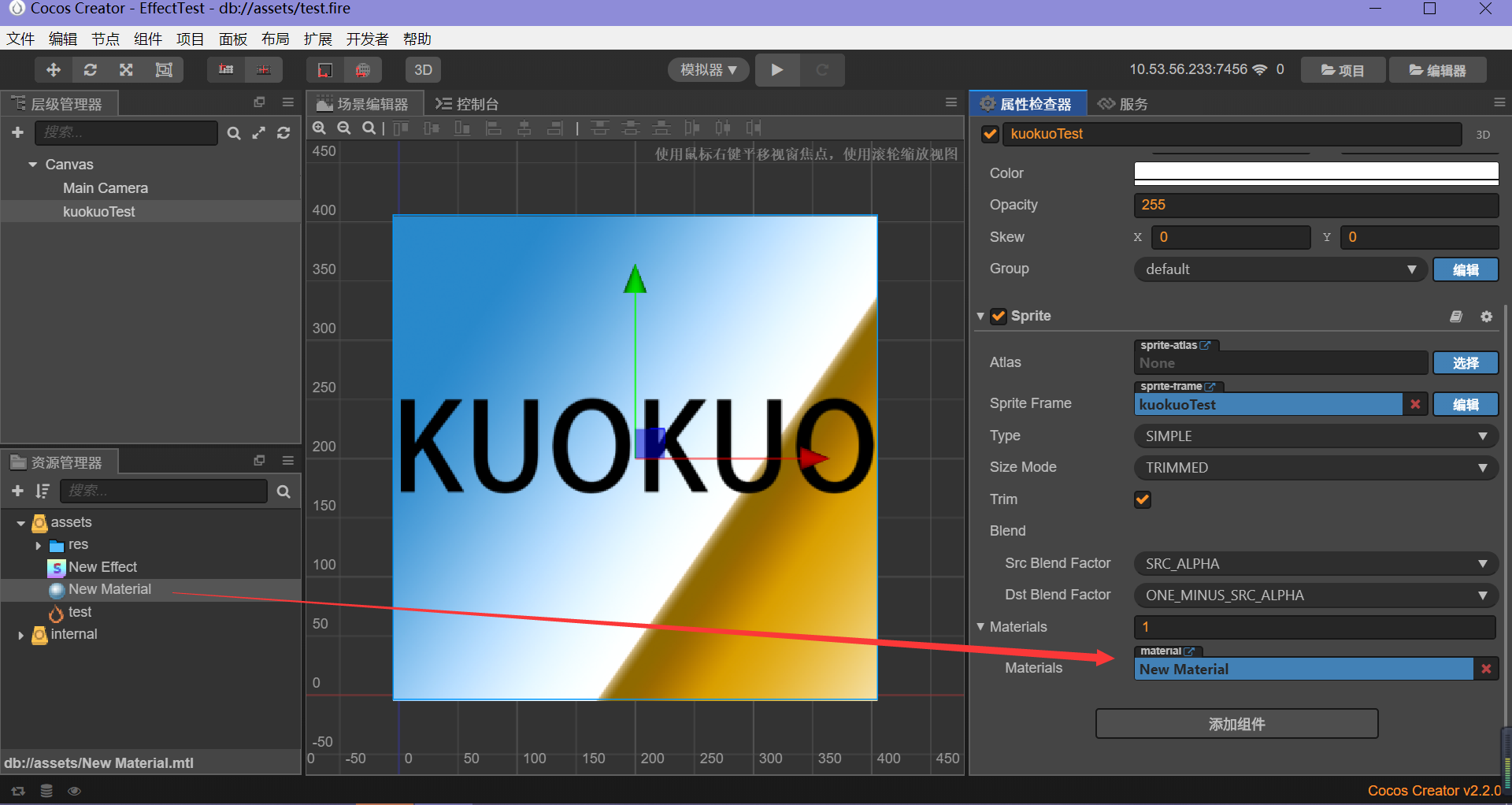Focus the assets search field

(164, 492)
